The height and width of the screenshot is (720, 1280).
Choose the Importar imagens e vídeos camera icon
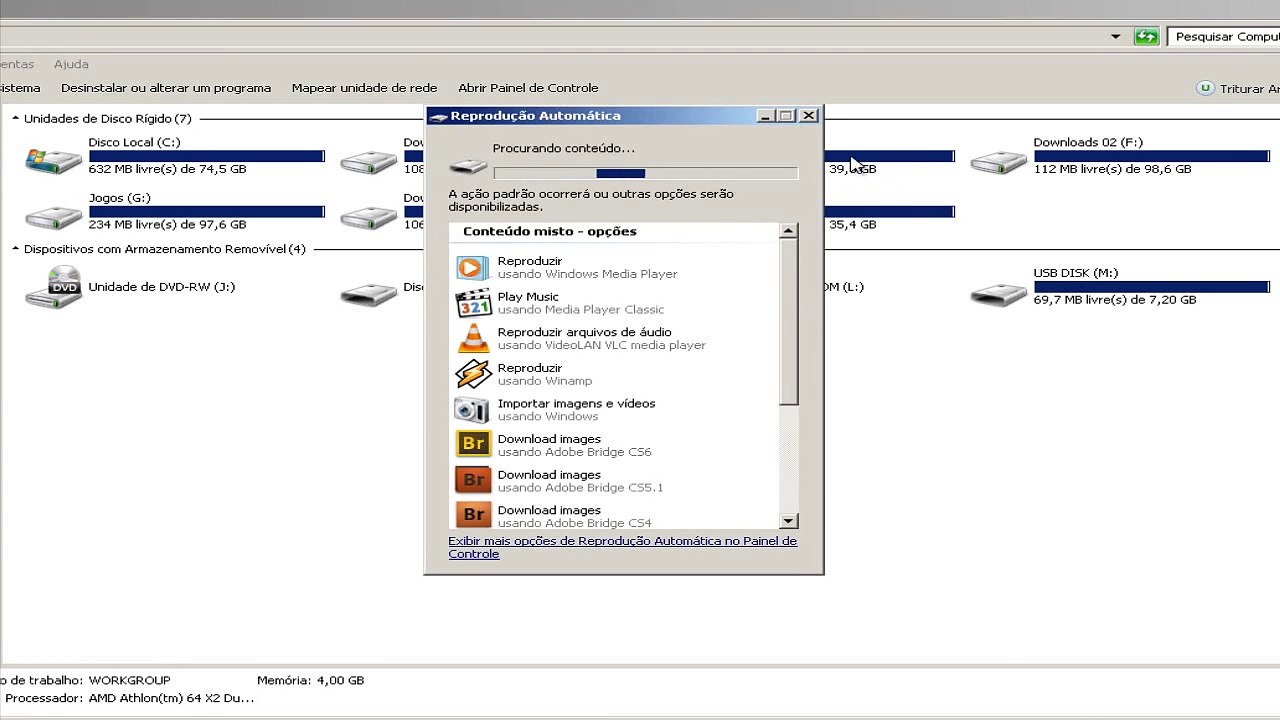click(x=473, y=409)
